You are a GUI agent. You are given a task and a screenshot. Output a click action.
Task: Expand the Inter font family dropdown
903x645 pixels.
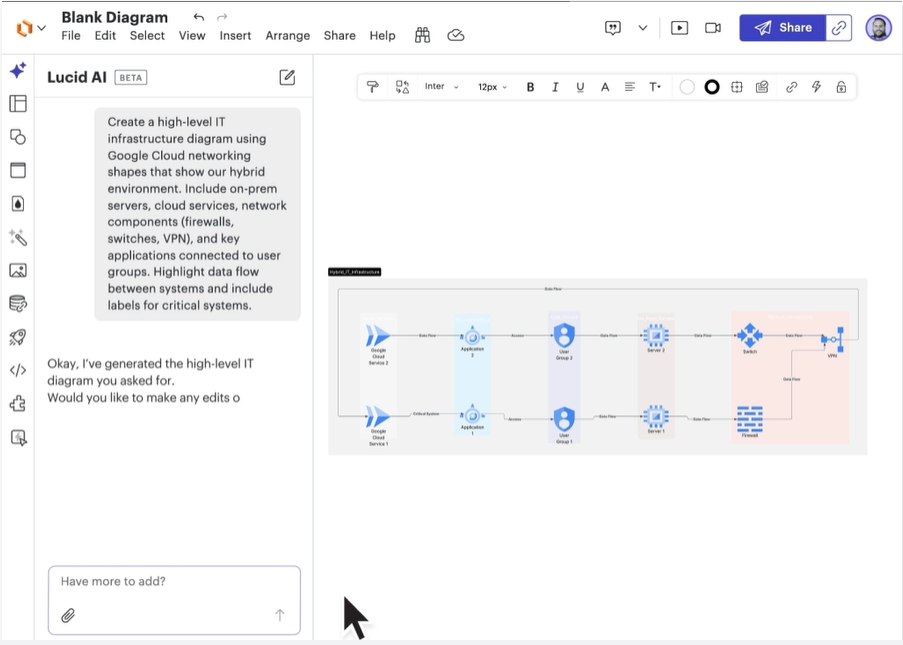click(x=441, y=87)
